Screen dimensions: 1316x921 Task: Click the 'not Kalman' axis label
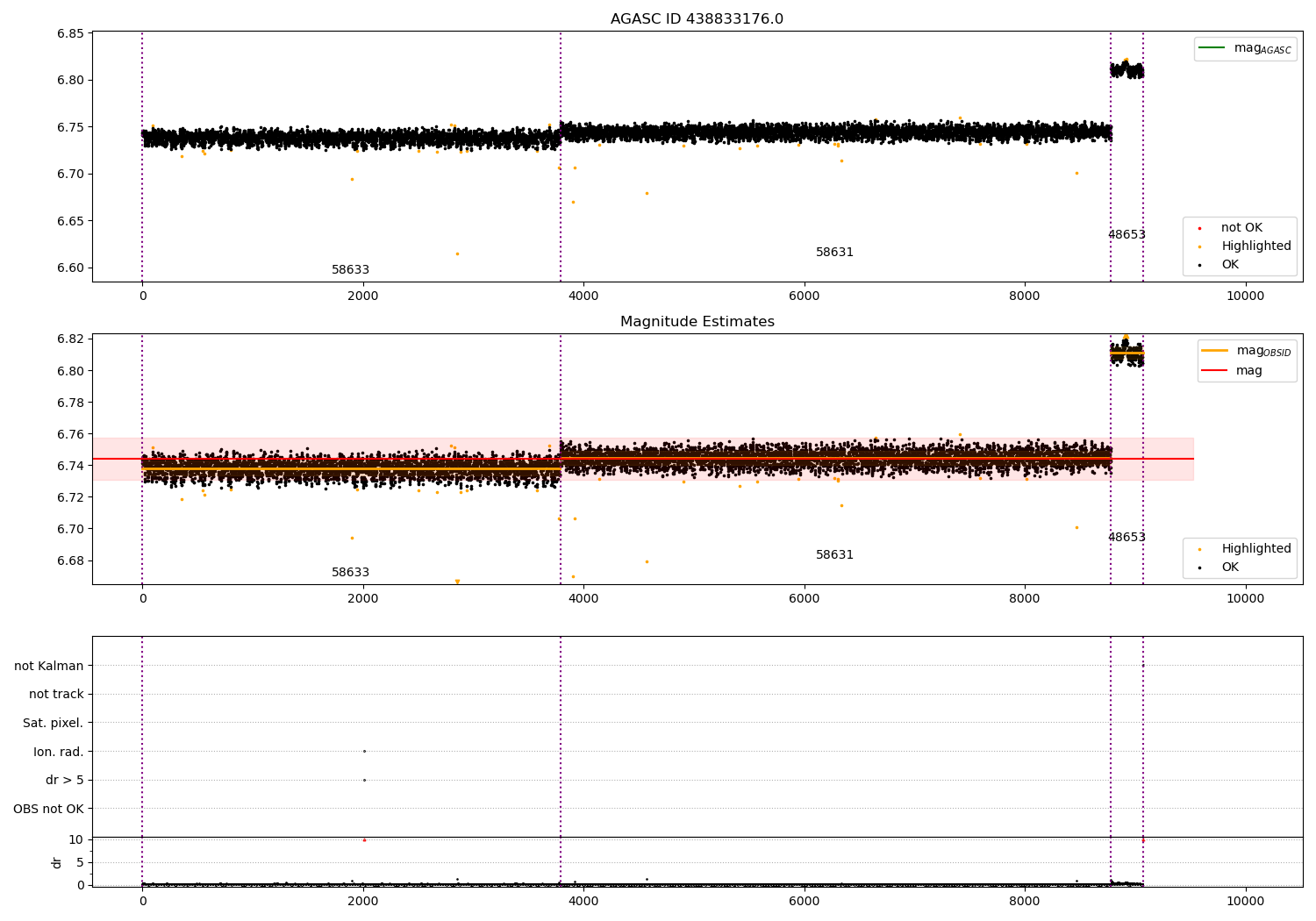click(49, 666)
